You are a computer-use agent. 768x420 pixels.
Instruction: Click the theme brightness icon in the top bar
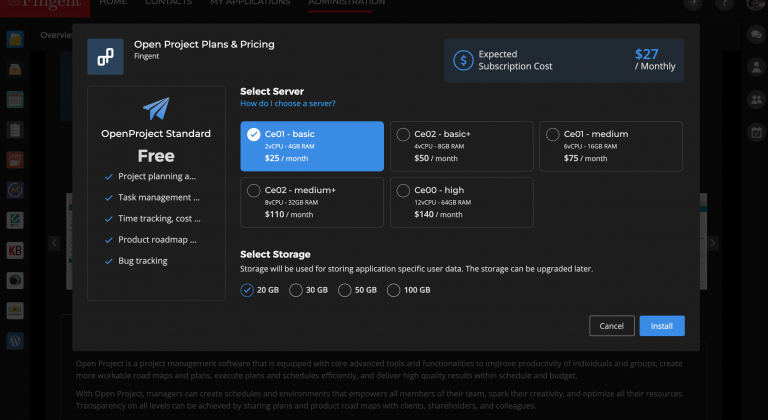[x=694, y=3]
